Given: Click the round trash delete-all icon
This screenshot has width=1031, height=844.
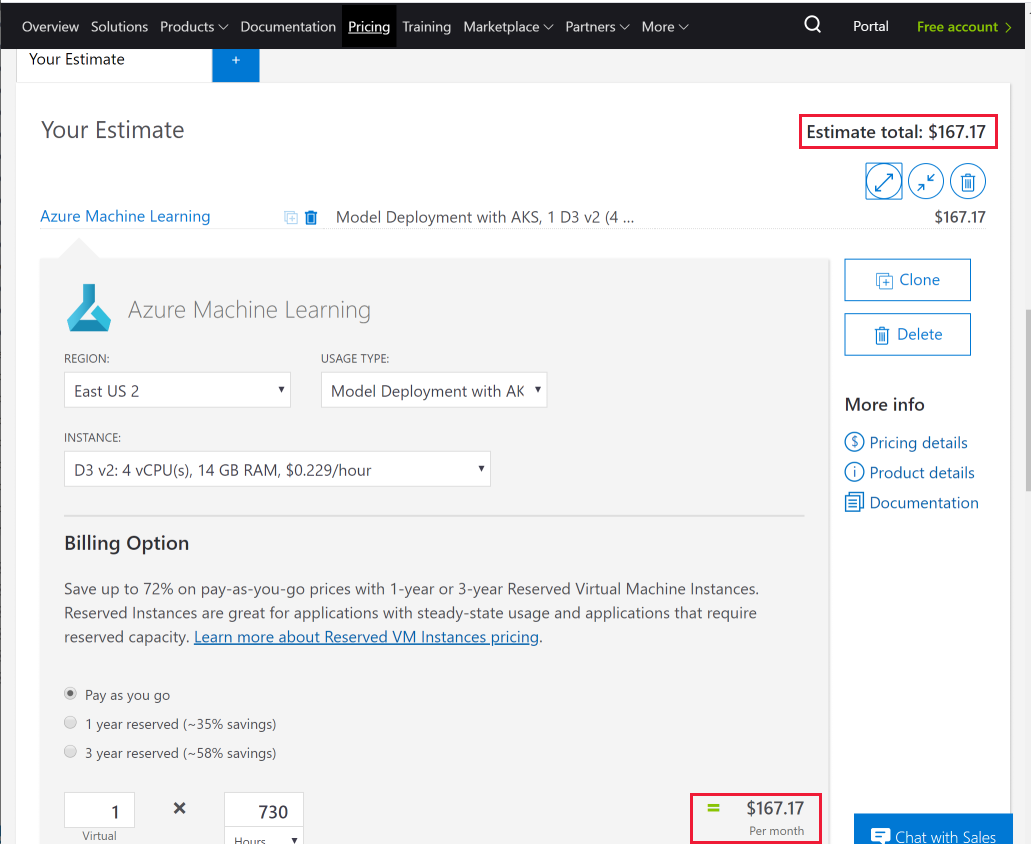Looking at the screenshot, I should (x=967, y=182).
